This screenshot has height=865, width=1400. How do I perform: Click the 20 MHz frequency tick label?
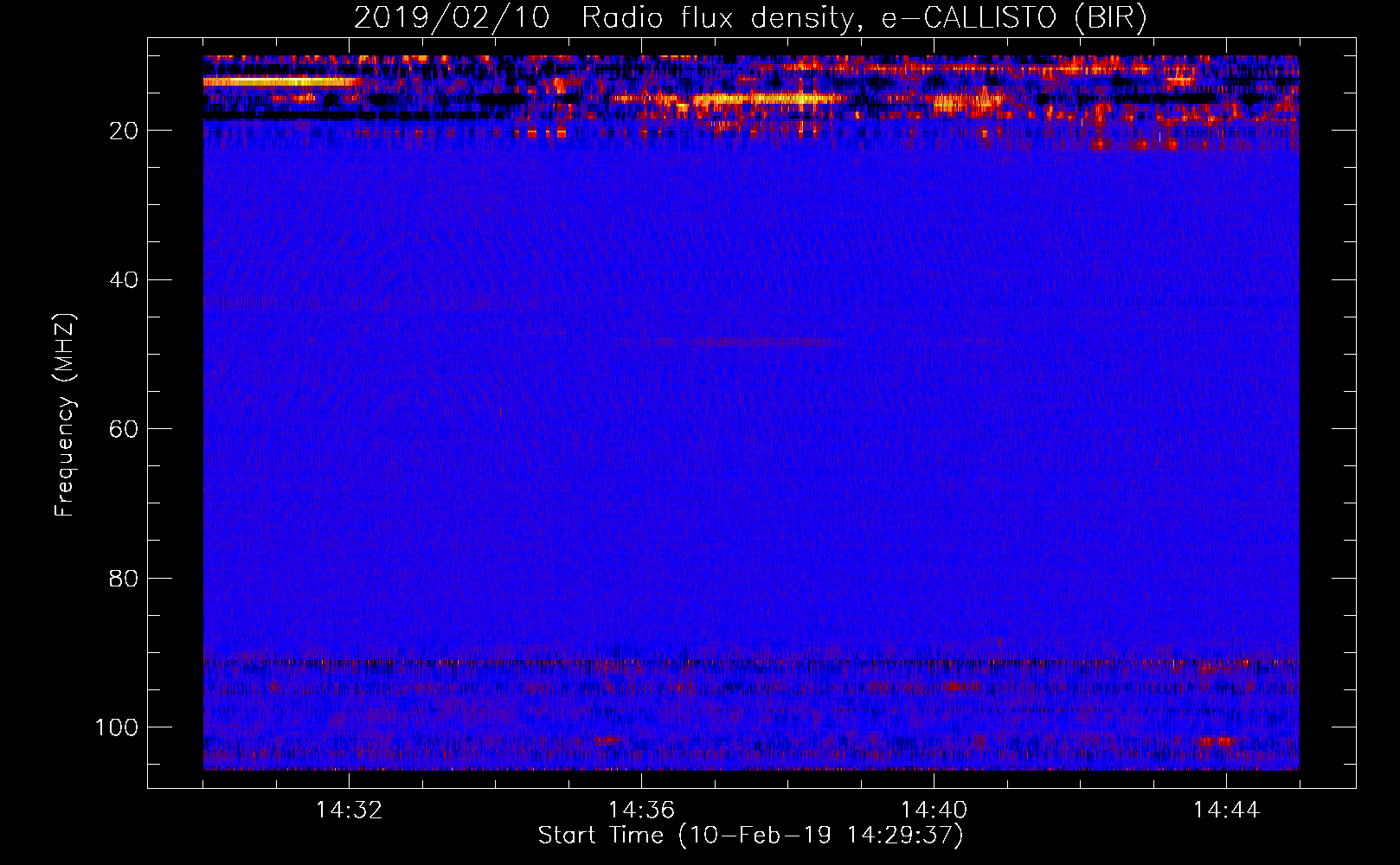[x=124, y=131]
